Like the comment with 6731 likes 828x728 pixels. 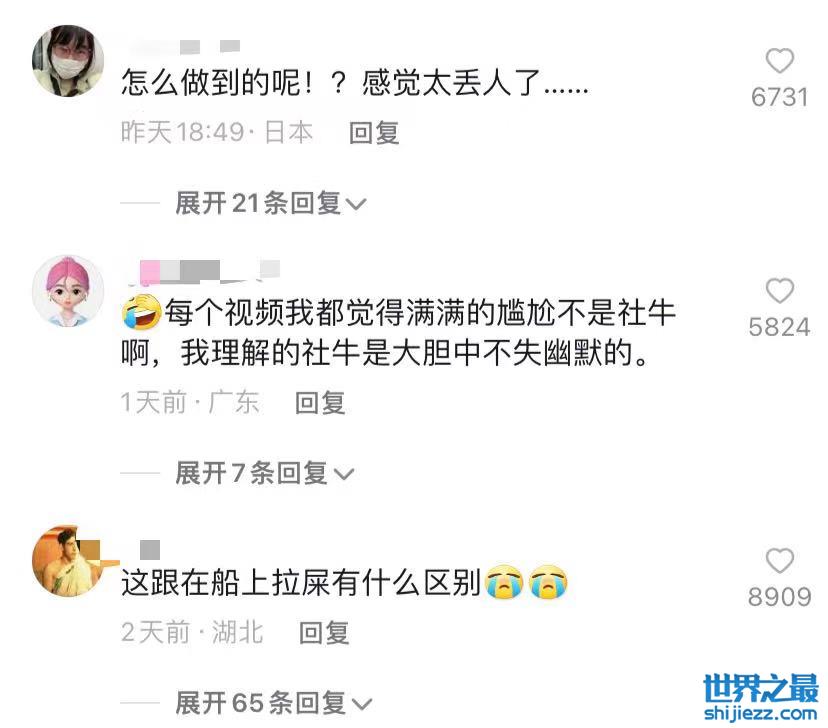(779, 61)
